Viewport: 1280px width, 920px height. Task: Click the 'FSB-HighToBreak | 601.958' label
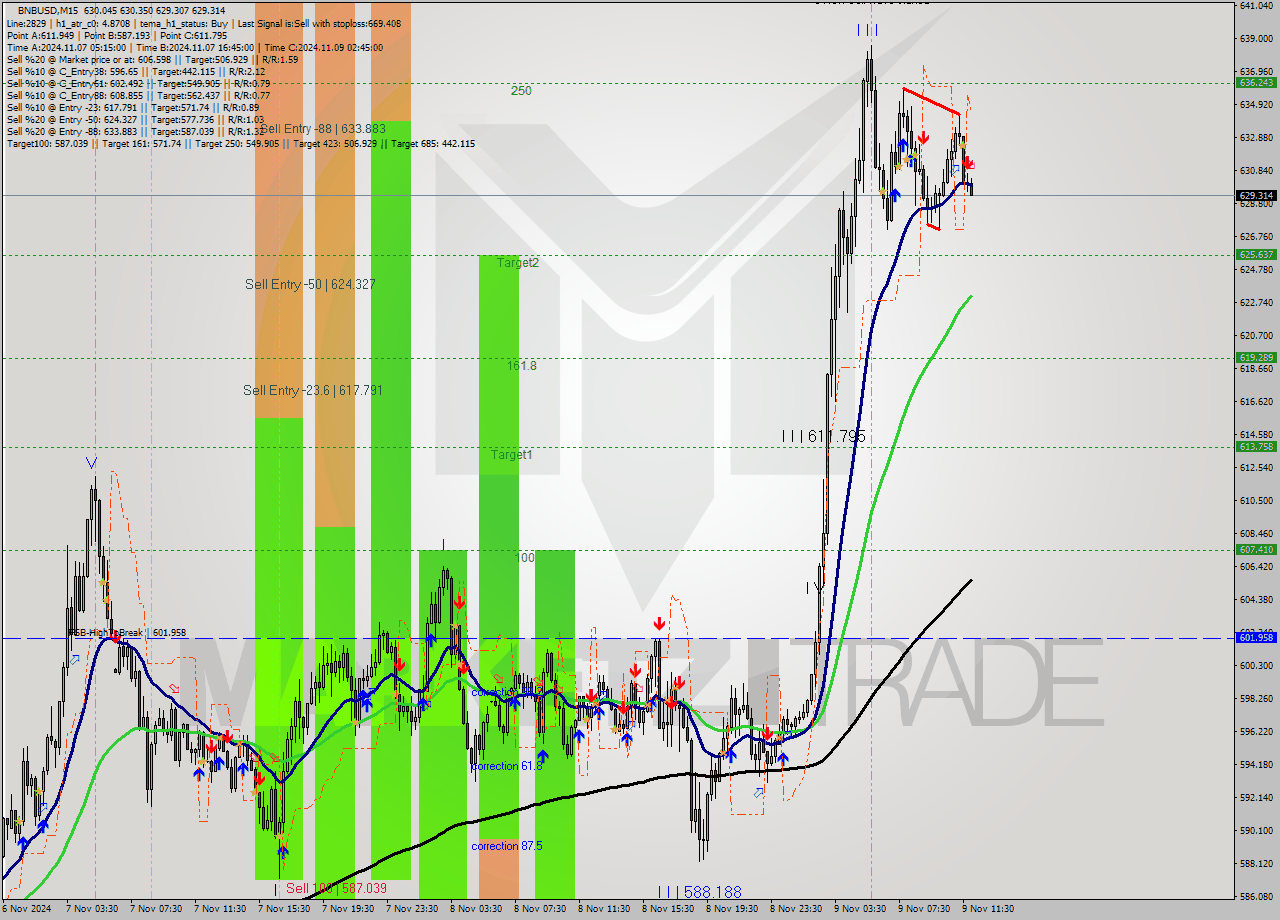pyautogui.click(x=127, y=633)
